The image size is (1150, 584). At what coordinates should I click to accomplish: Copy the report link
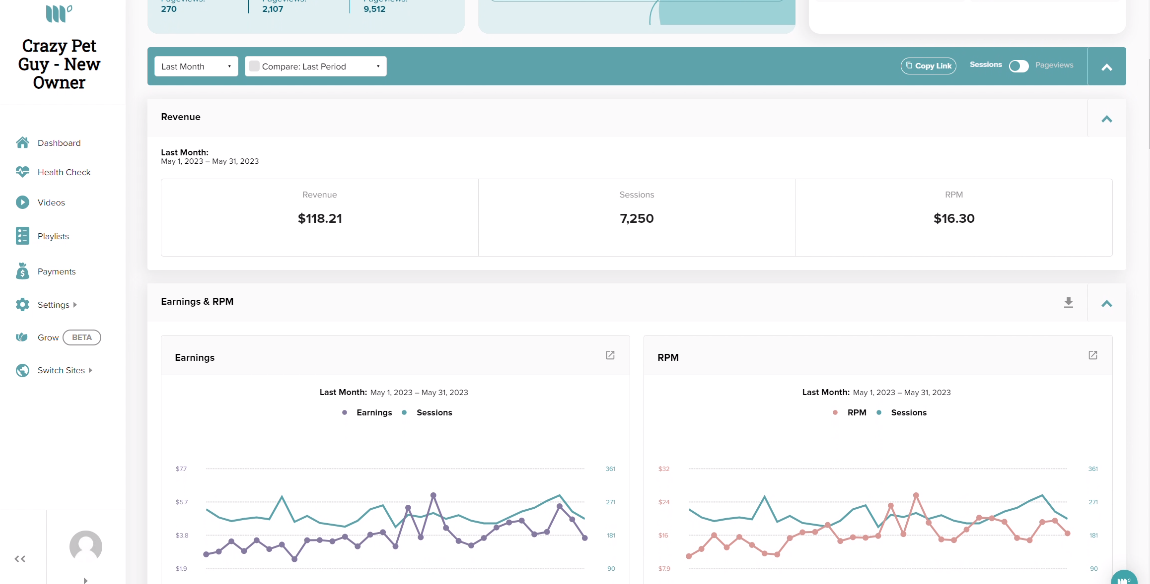929,66
